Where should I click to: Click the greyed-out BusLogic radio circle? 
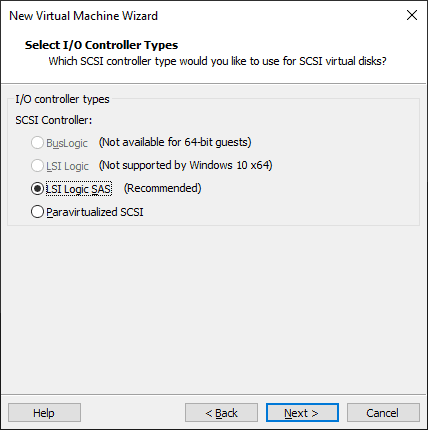37,143
